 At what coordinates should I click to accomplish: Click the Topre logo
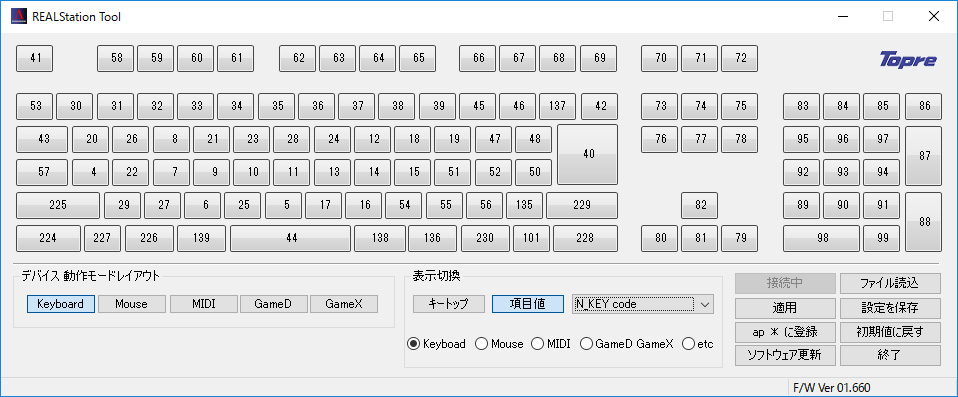point(908,60)
